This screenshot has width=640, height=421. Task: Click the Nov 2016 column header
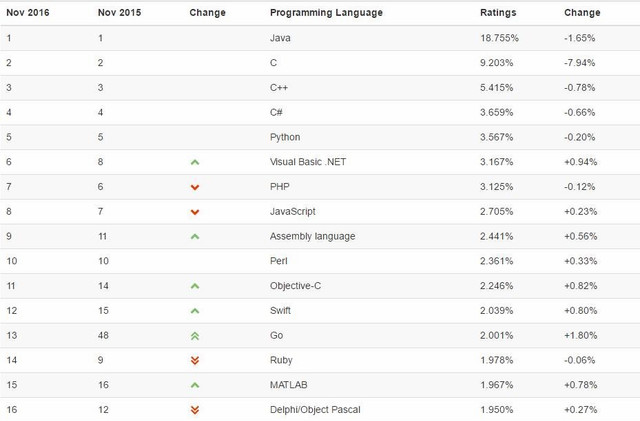click(x=30, y=13)
